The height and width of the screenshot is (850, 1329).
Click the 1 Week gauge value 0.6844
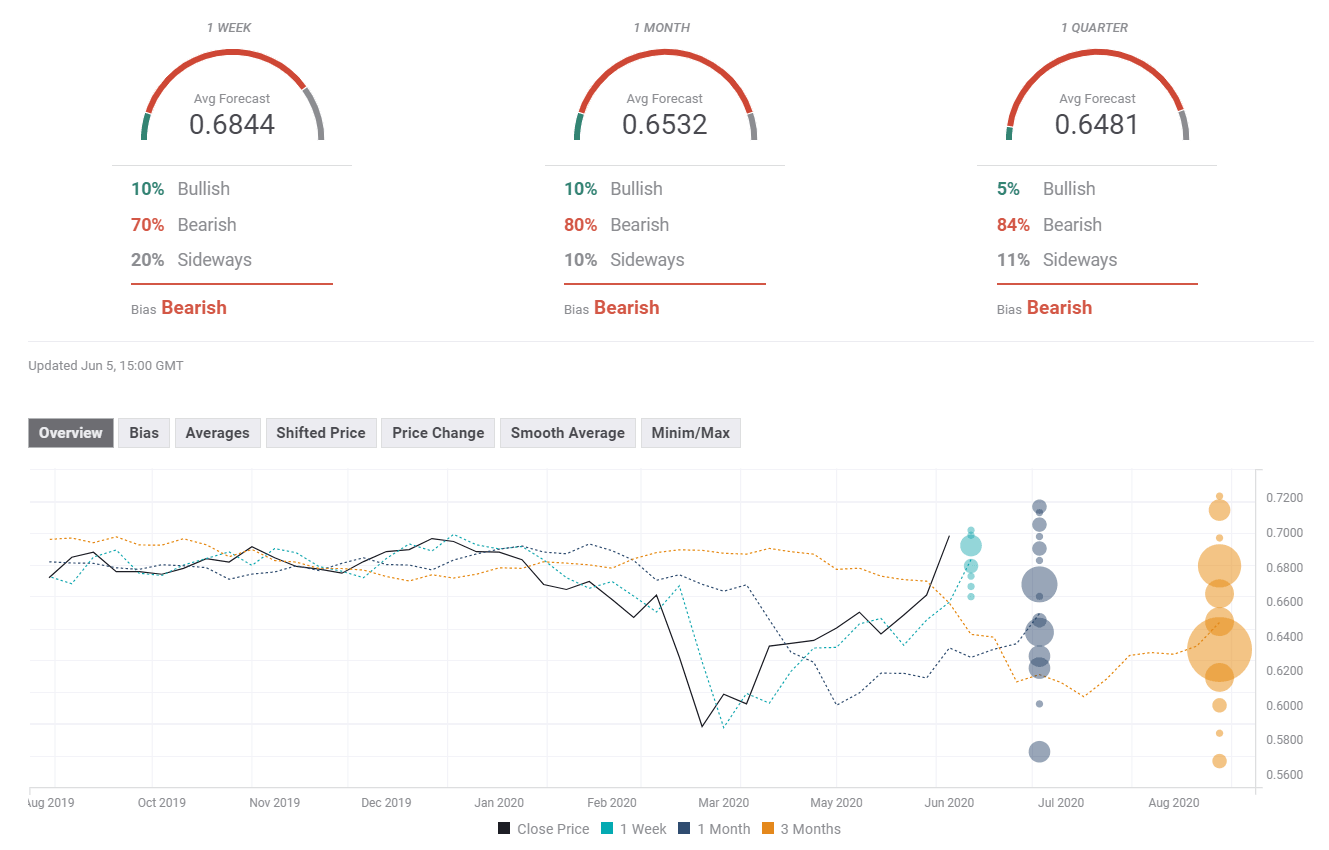click(232, 124)
